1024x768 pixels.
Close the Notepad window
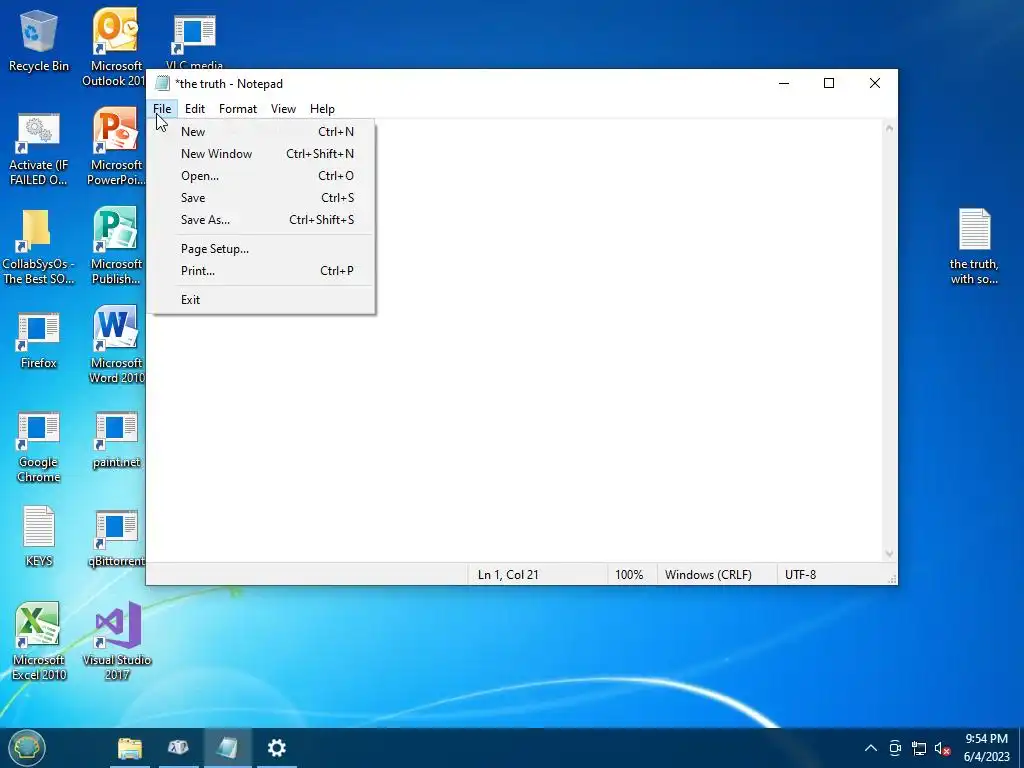875,84
